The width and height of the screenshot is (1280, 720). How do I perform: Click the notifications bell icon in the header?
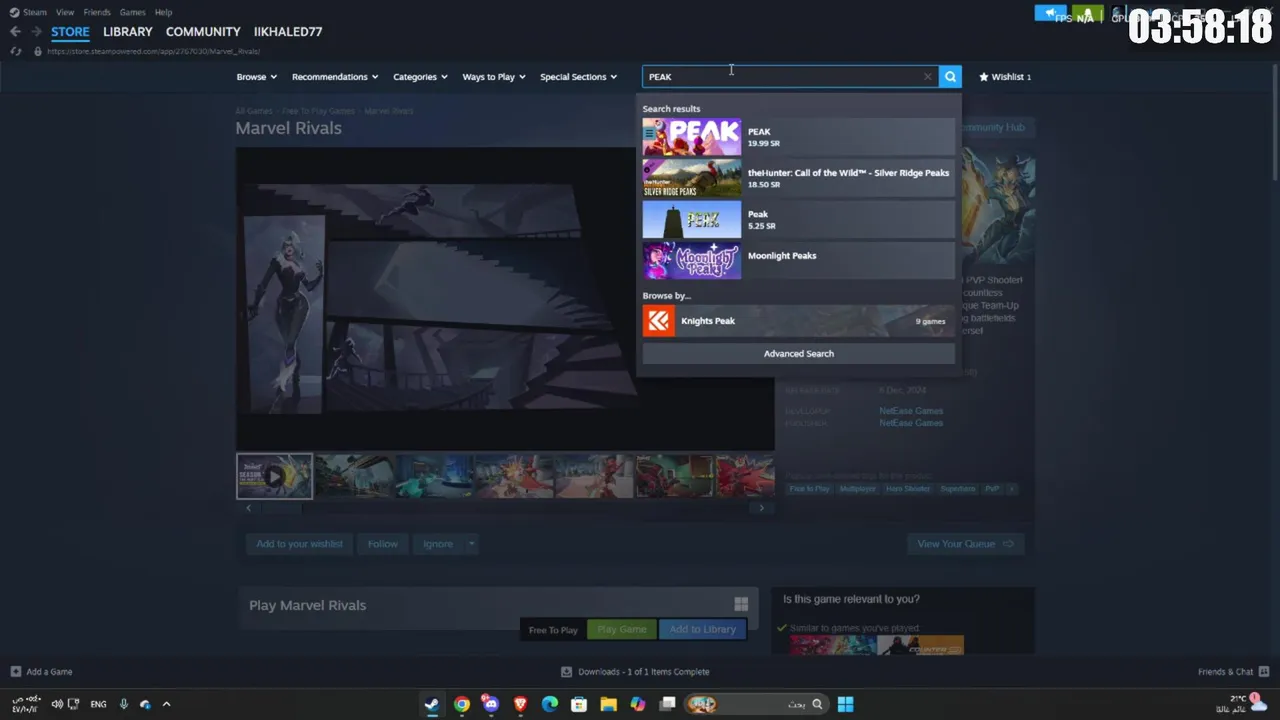[1088, 14]
